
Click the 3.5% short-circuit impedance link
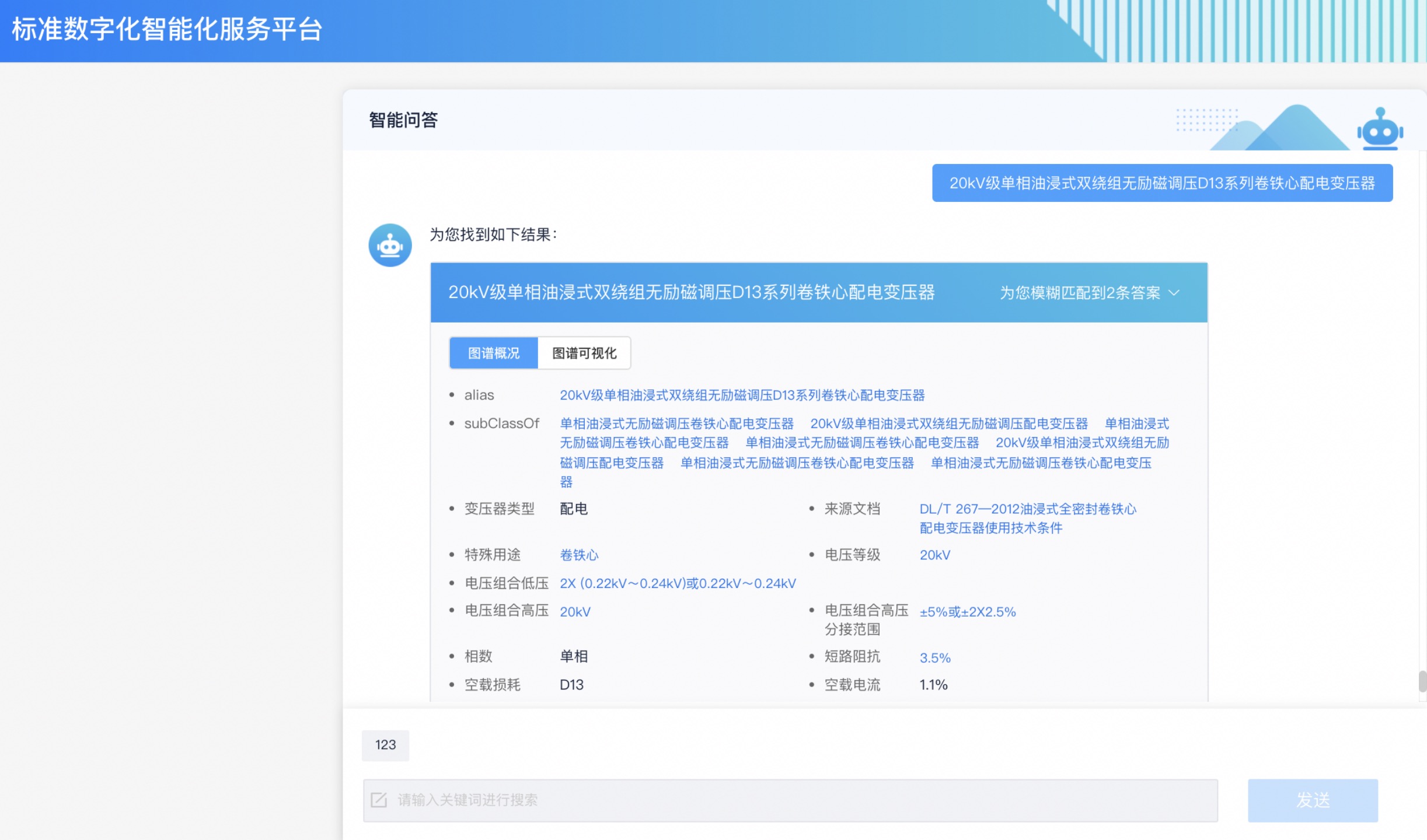[935, 658]
